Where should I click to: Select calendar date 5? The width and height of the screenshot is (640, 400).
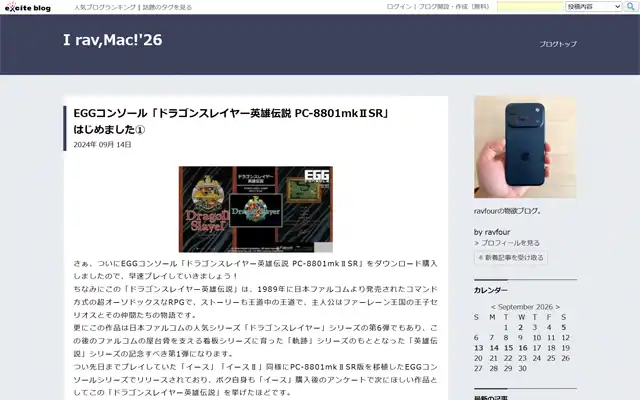pyautogui.click(x=564, y=327)
